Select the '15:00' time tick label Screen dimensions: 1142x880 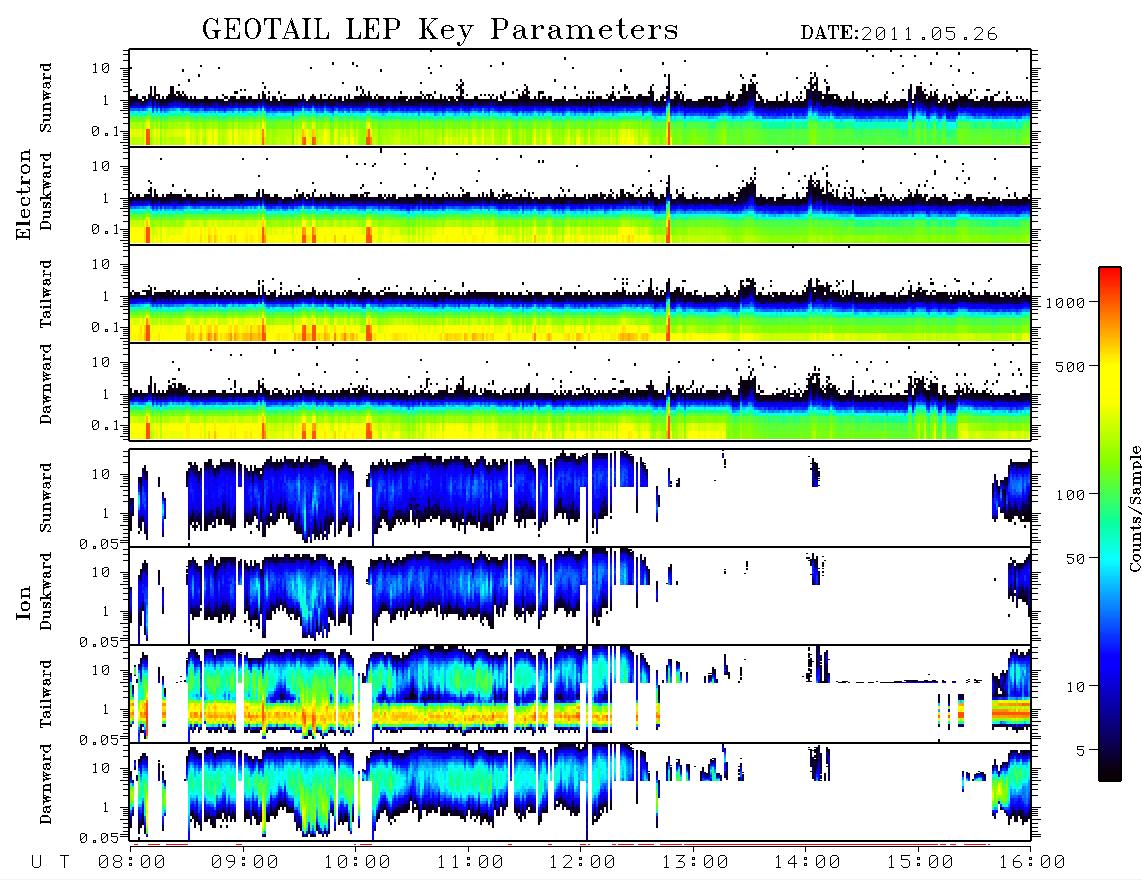click(x=920, y=862)
